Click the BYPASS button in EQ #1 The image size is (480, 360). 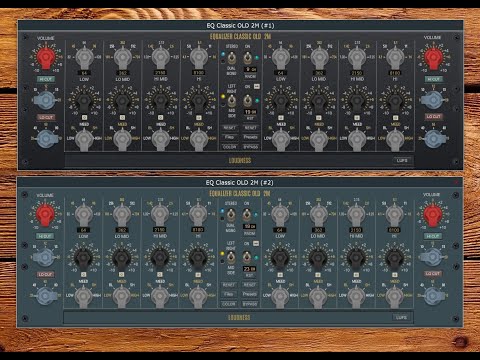[250, 147]
